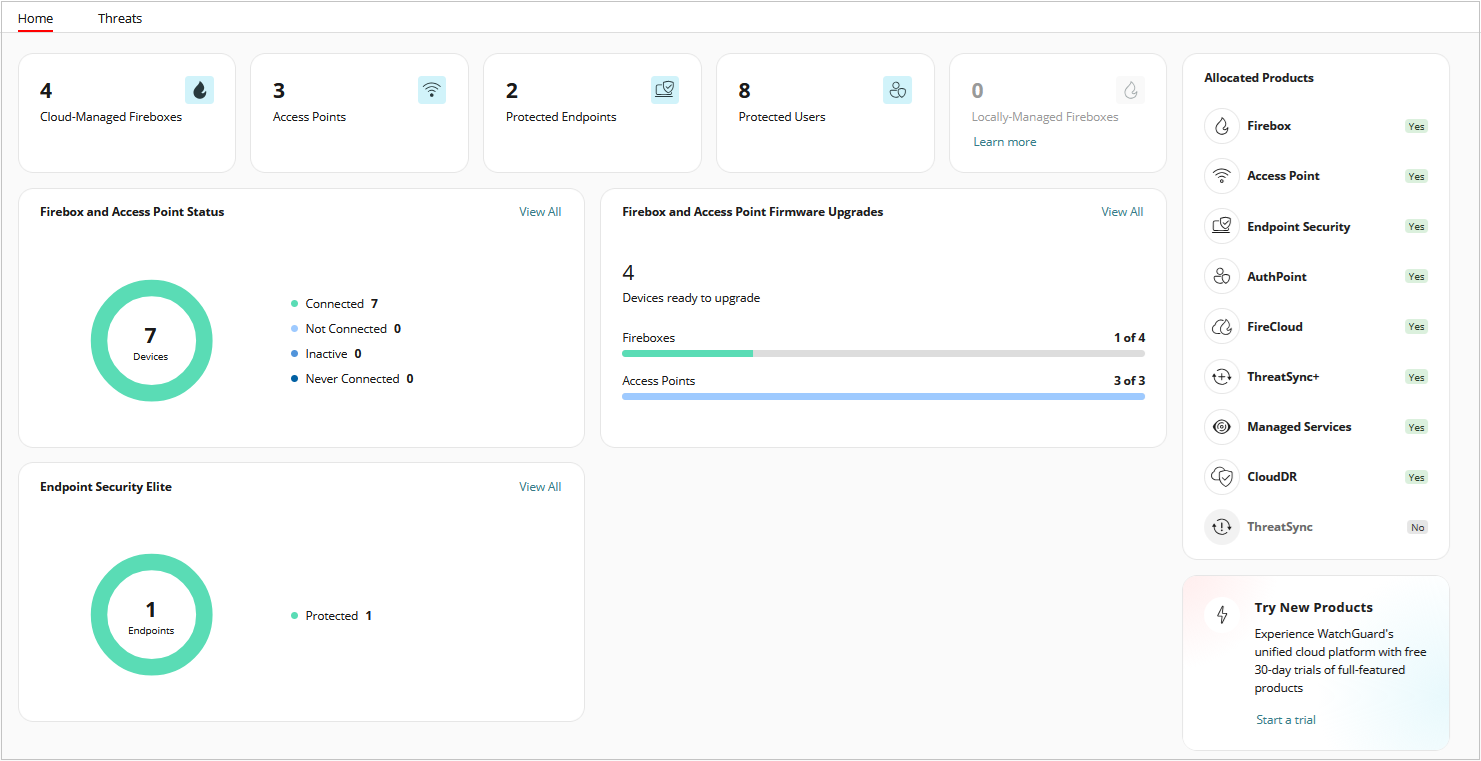Click the '3 of 3' Access Points count
Screen dimensions: 1481x761
(x=1129, y=381)
